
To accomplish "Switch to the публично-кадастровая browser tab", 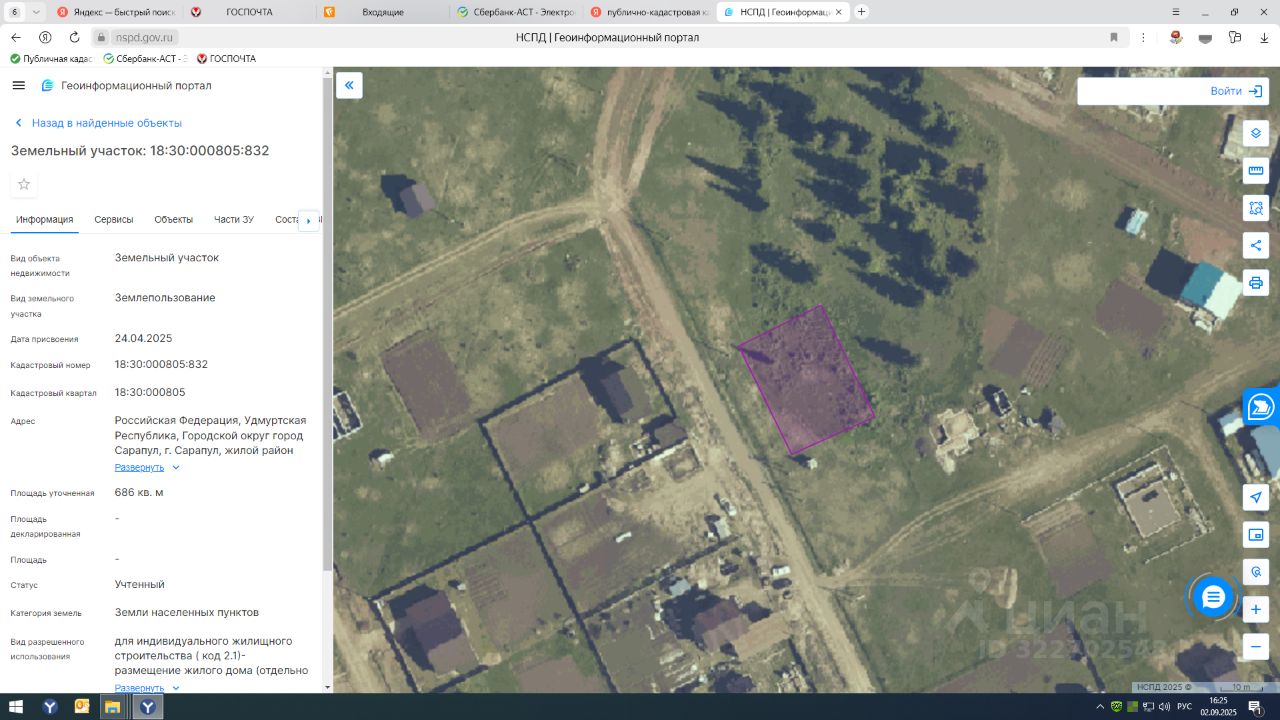I will click(648, 12).
